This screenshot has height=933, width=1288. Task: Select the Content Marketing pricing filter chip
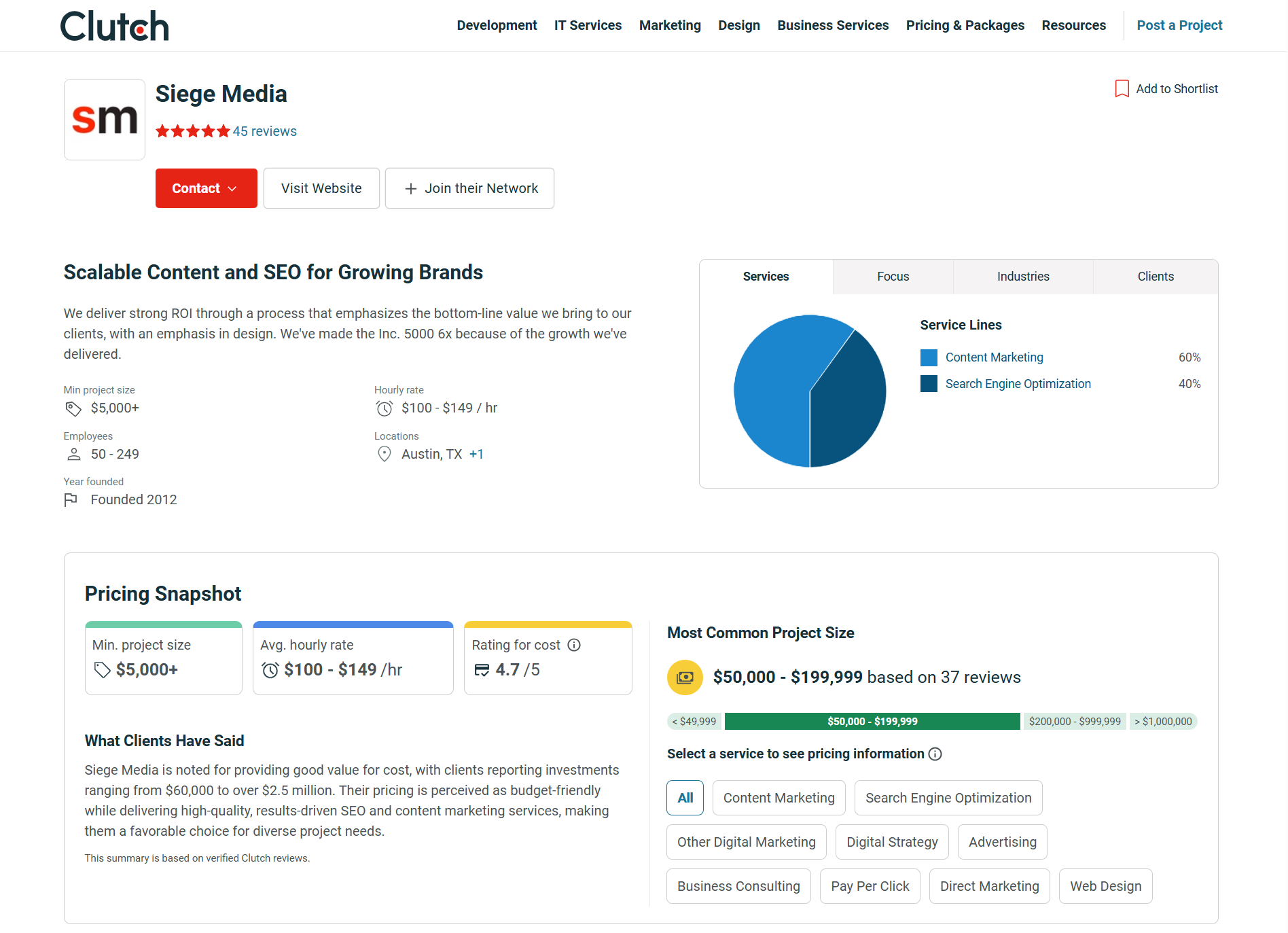point(779,798)
